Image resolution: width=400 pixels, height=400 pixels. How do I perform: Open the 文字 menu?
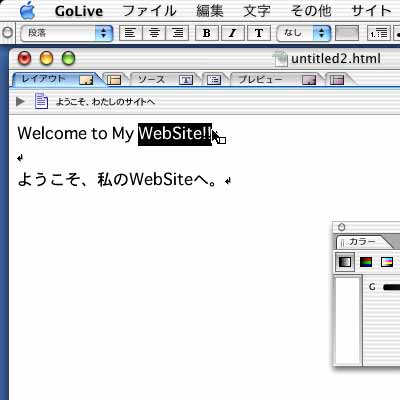(x=257, y=11)
